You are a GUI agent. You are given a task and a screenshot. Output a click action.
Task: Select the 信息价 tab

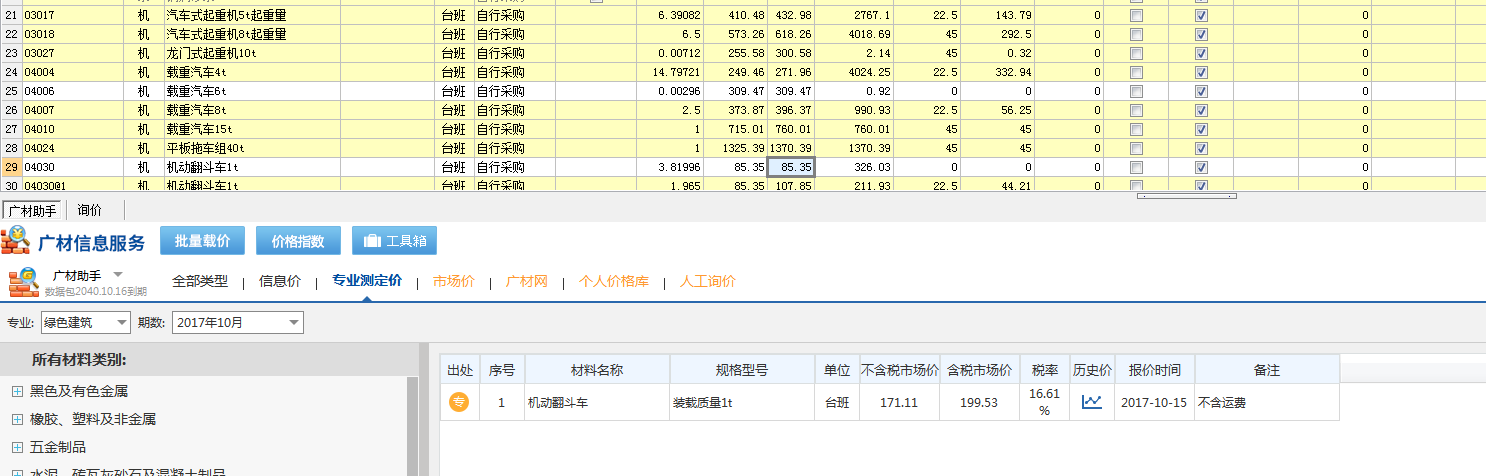pyautogui.click(x=280, y=281)
